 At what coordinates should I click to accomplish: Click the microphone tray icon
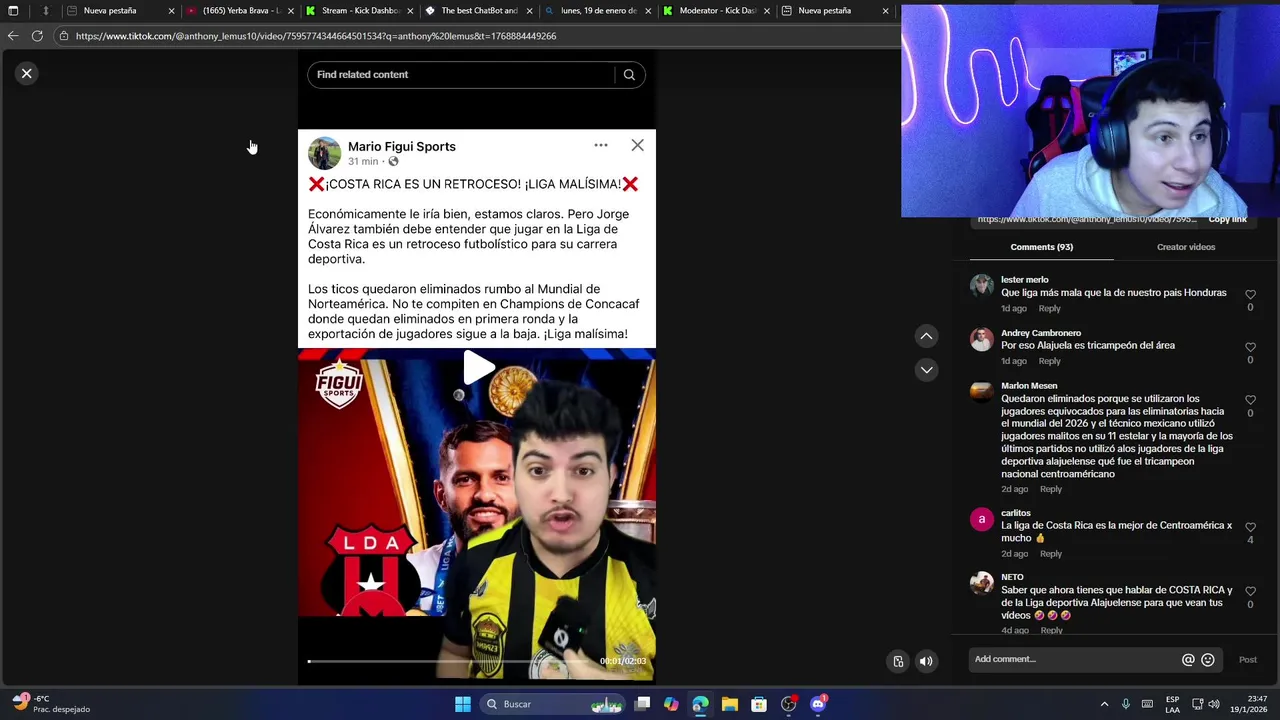click(1126, 704)
